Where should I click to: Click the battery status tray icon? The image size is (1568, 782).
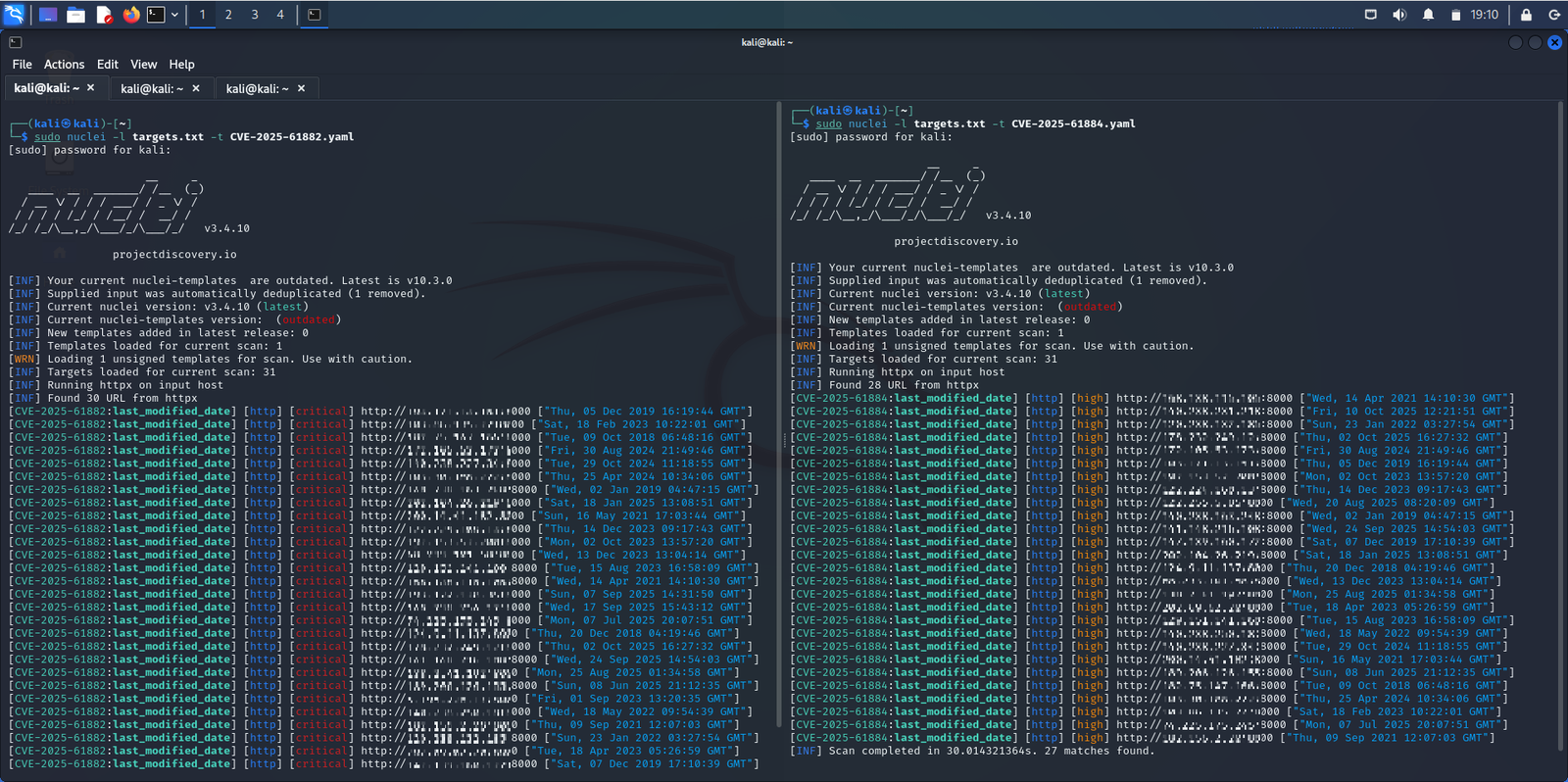coord(1456,15)
